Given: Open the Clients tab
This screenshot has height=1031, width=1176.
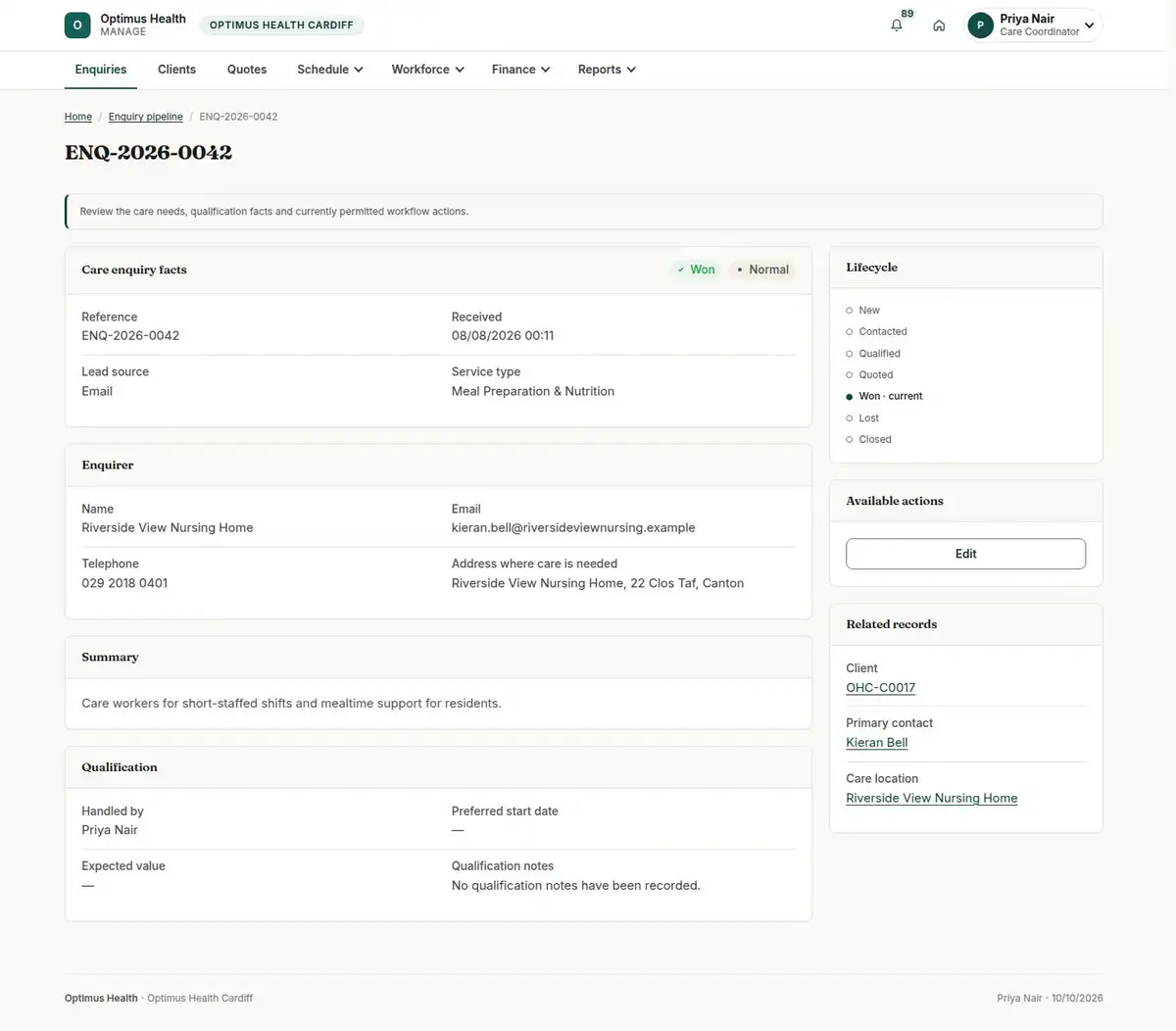Looking at the screenshot, I should (176, 70).
